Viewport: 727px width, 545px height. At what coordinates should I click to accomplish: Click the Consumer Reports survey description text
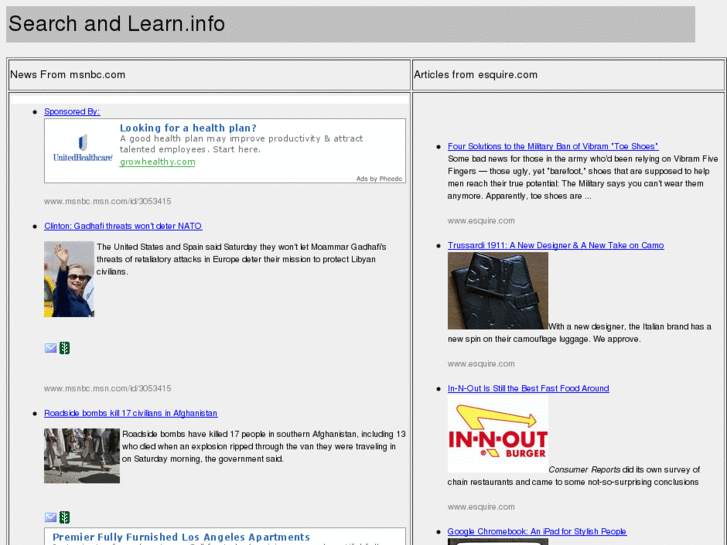point(573,476)
